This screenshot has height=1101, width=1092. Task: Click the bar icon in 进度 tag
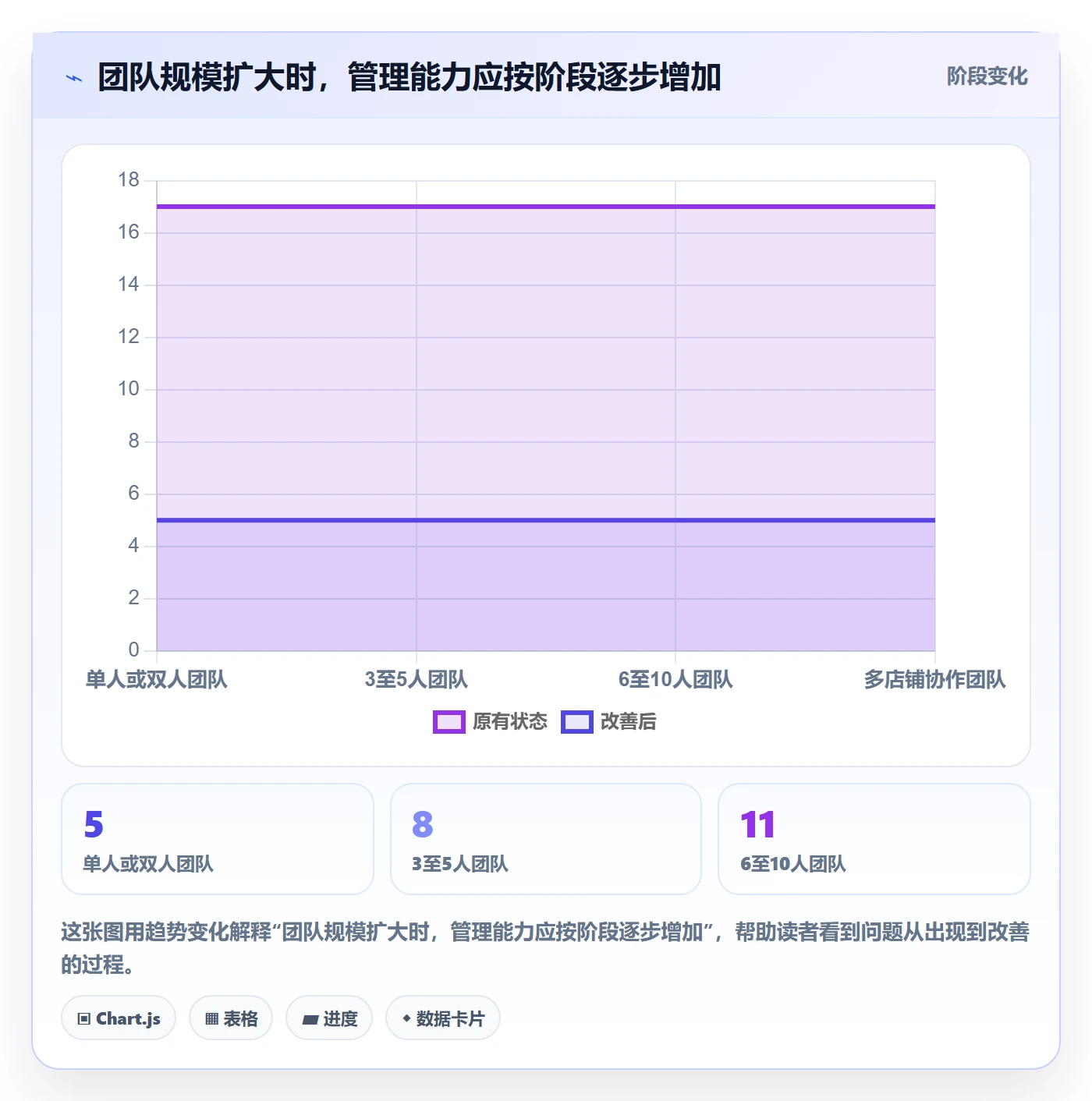pyautogui.click(x=310, y=1019)
